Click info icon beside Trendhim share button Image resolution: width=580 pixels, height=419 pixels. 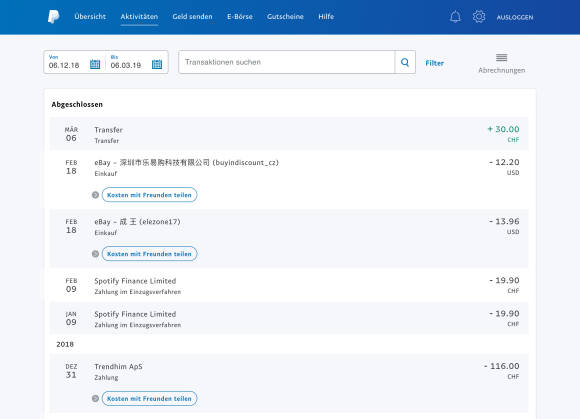pyautogui.click(x=95, y=399)
